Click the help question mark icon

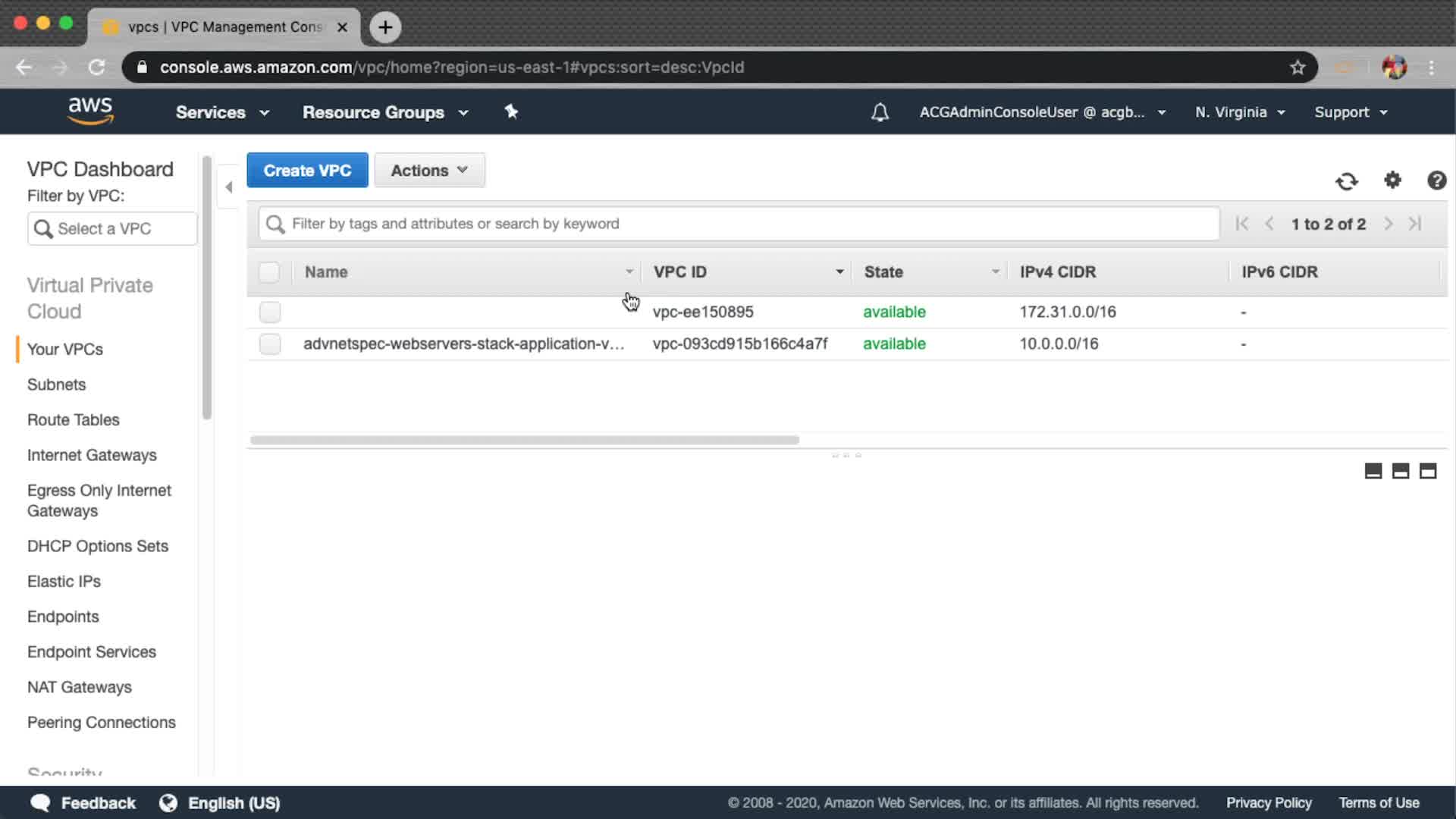(x=1436, y=180)
